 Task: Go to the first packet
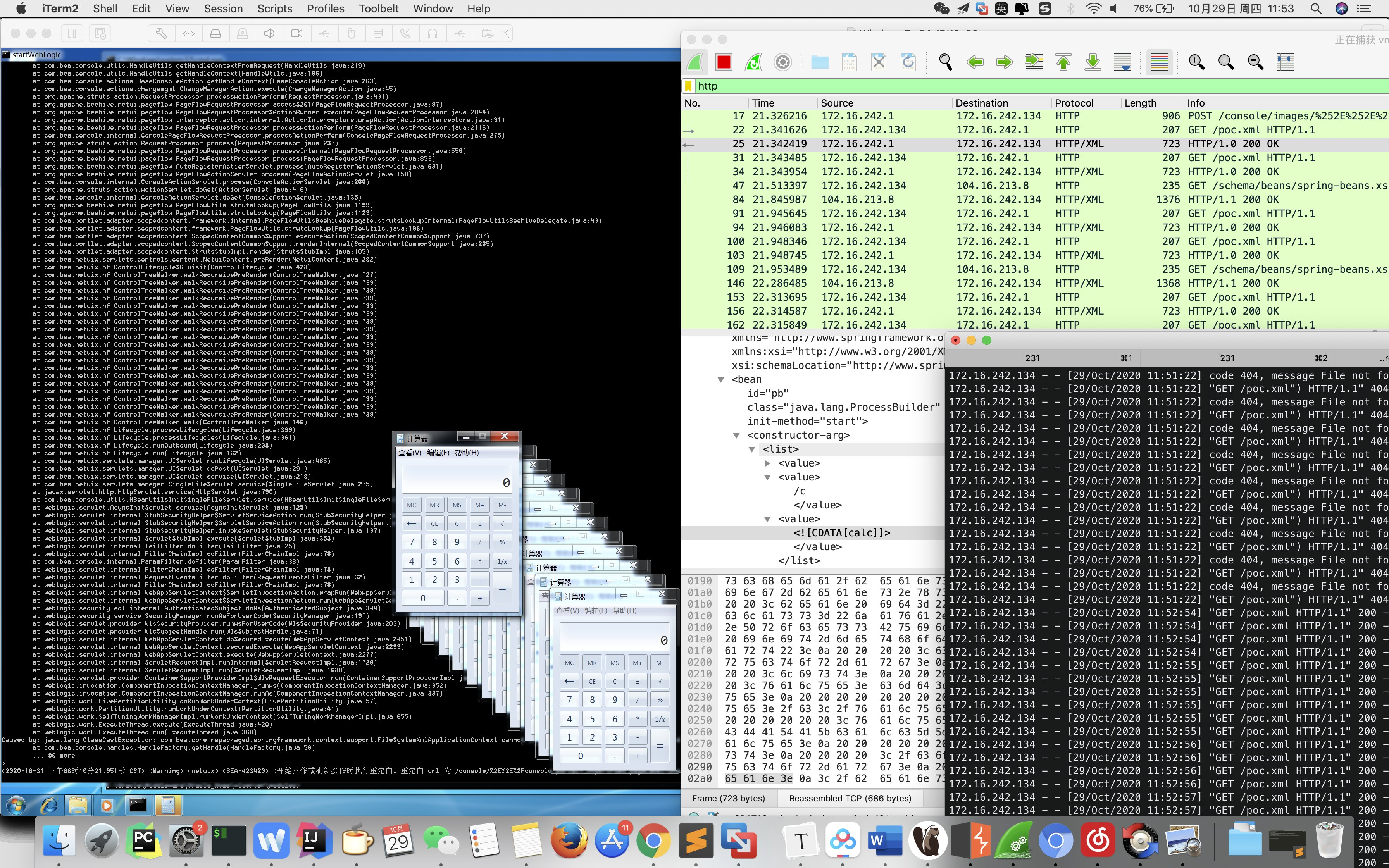1063,62
